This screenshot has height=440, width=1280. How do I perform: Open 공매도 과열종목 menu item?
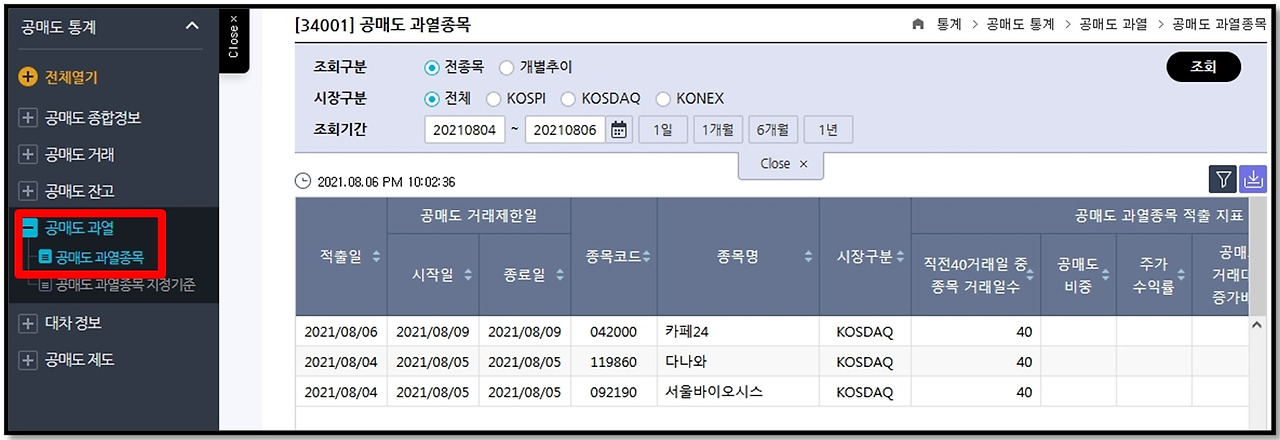tap(100, 257)
